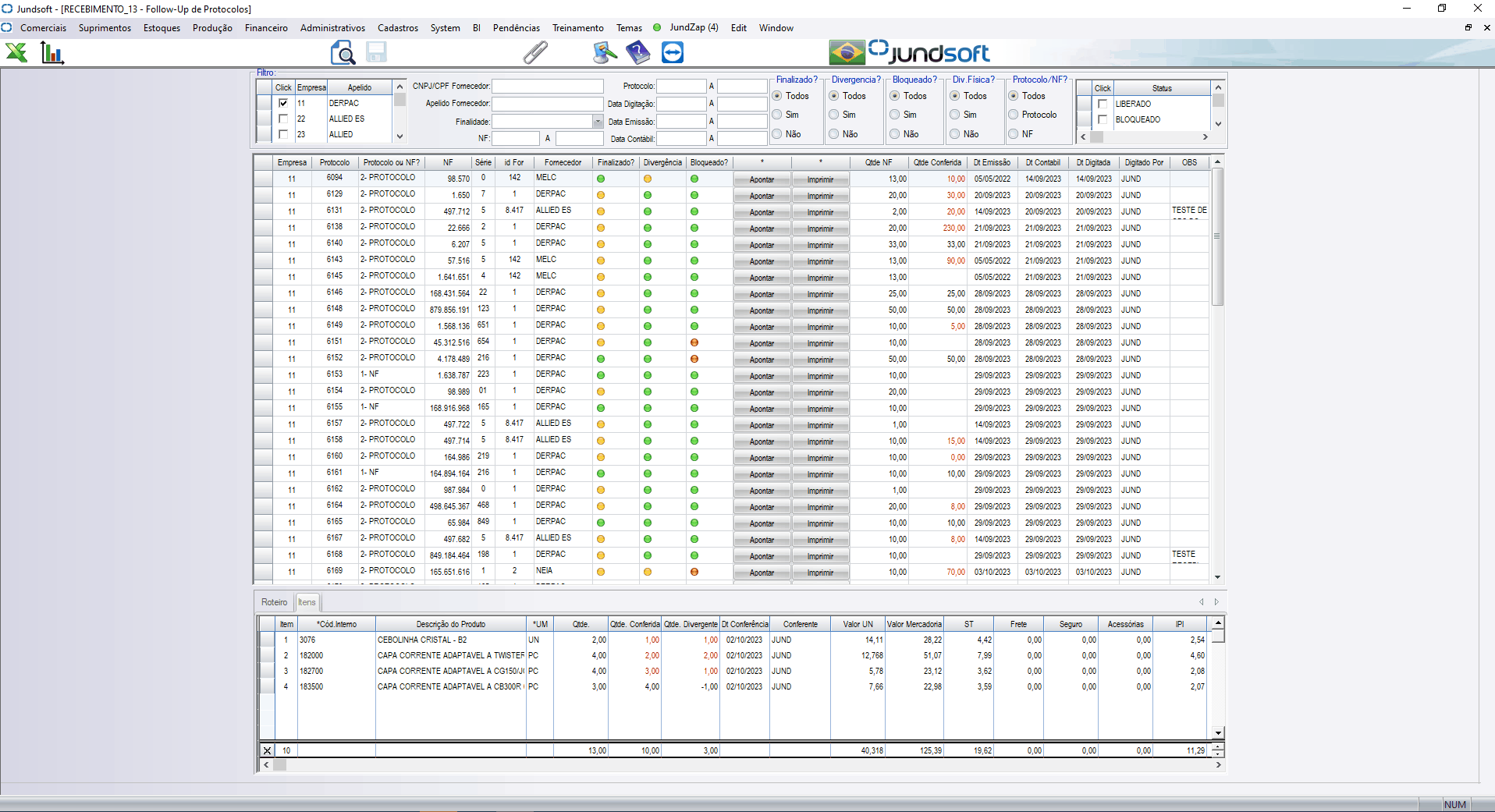Click the Brazil flag icon

click(x=847, y=52)
